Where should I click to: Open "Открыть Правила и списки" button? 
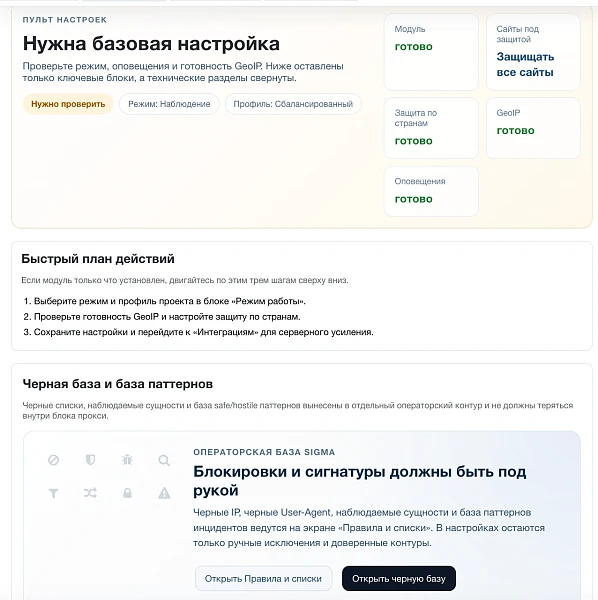click(263, 579)
